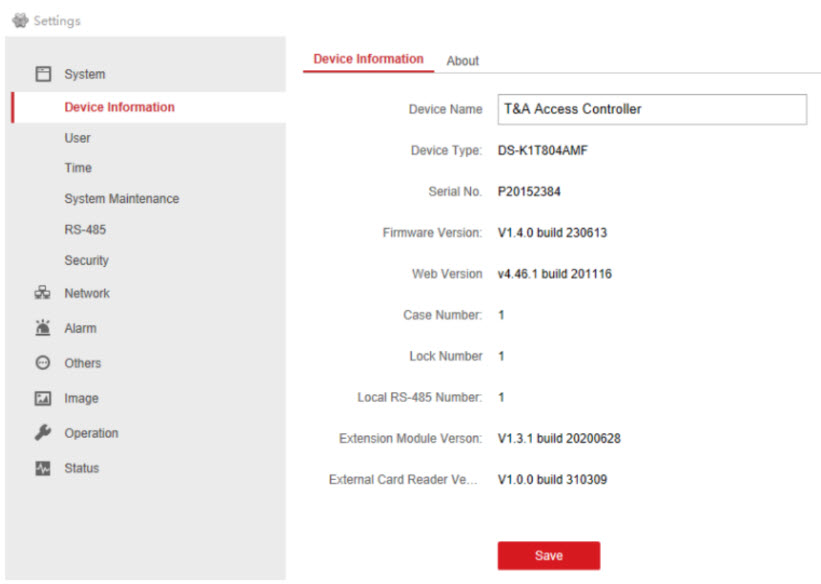The height and width of the screenshot is (584, 821).
Task: Click the Others circle icon
Action: click(x=43, y=363)
